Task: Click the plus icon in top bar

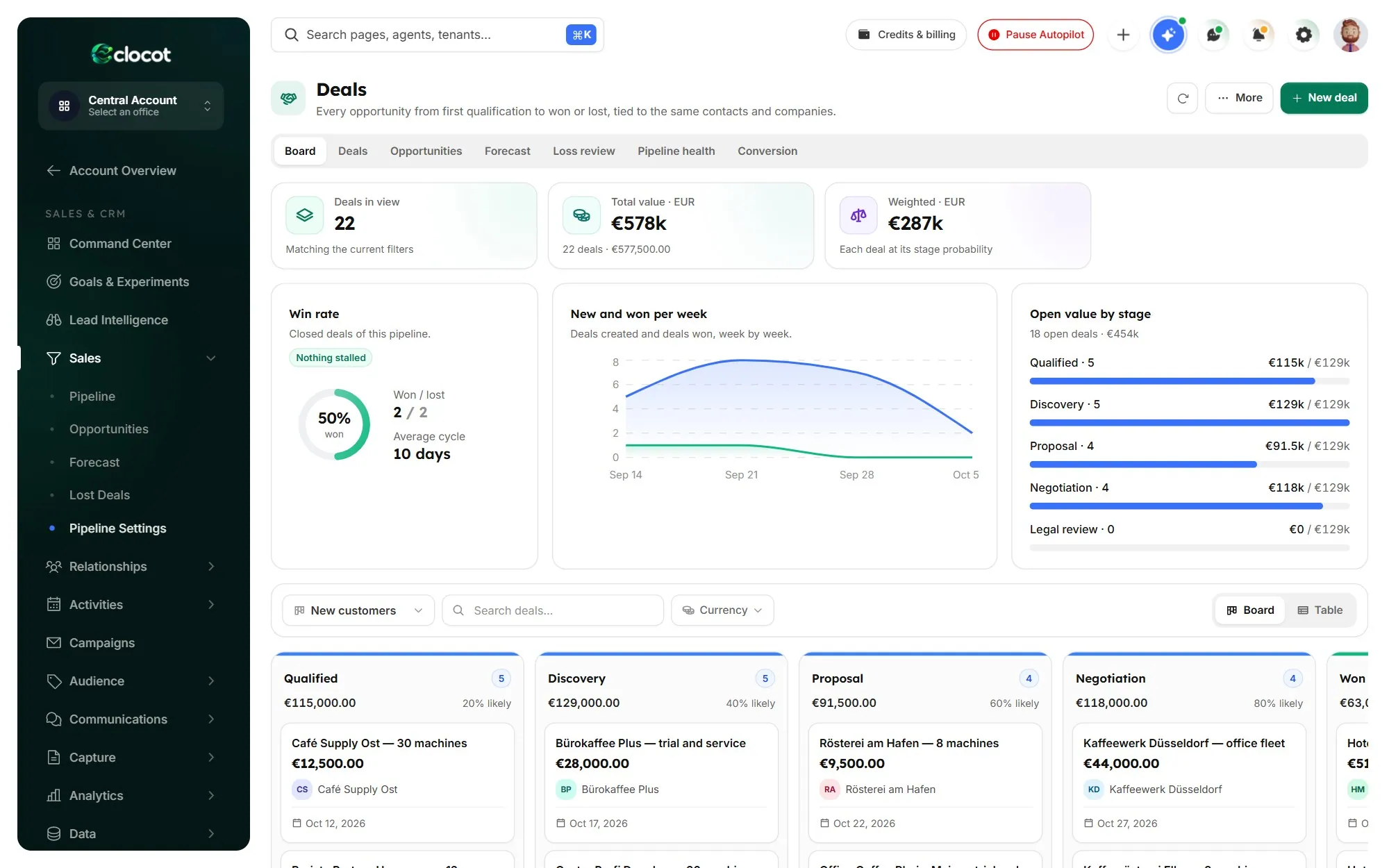Action: [1123, 35]
